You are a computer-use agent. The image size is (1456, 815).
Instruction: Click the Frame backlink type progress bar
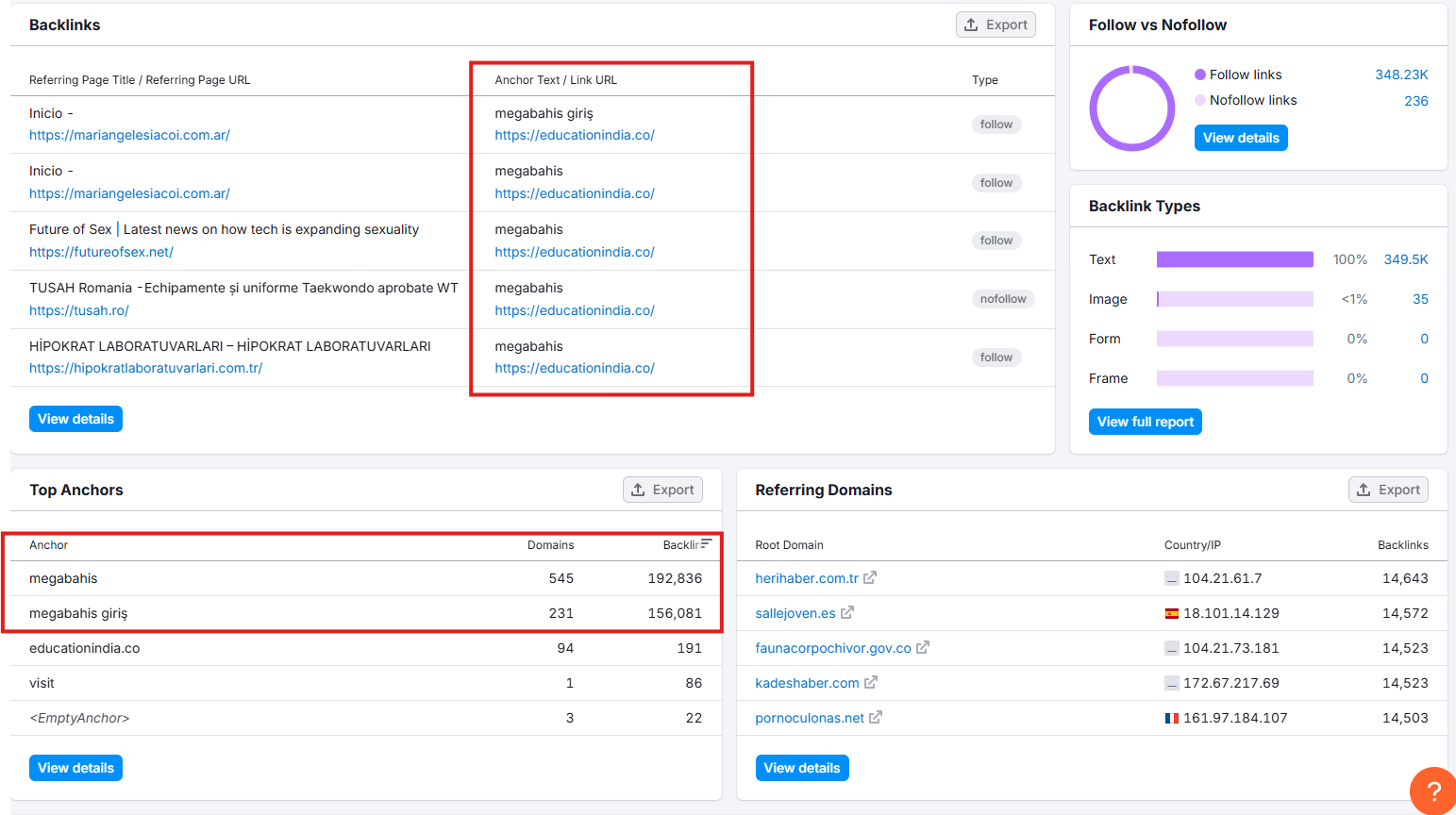1235,378
